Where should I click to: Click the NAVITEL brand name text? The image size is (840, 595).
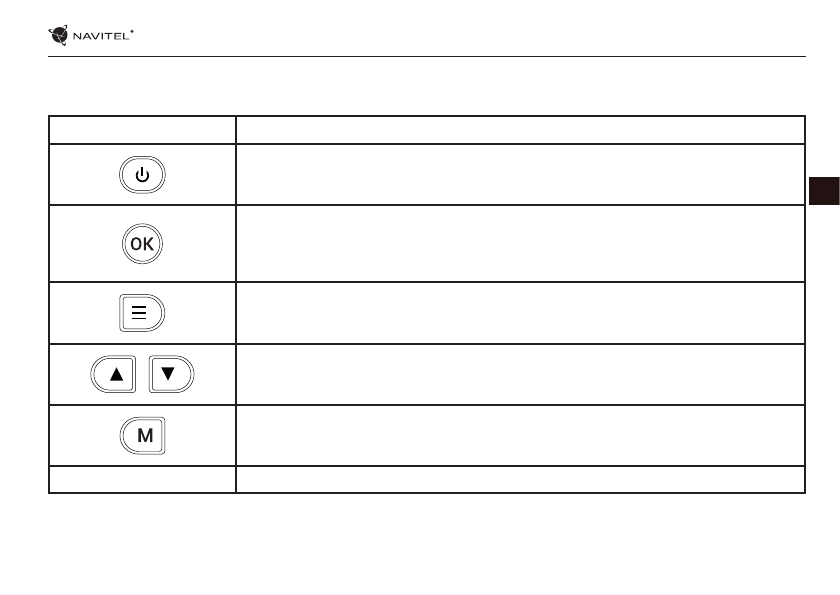tap(99, 37)
